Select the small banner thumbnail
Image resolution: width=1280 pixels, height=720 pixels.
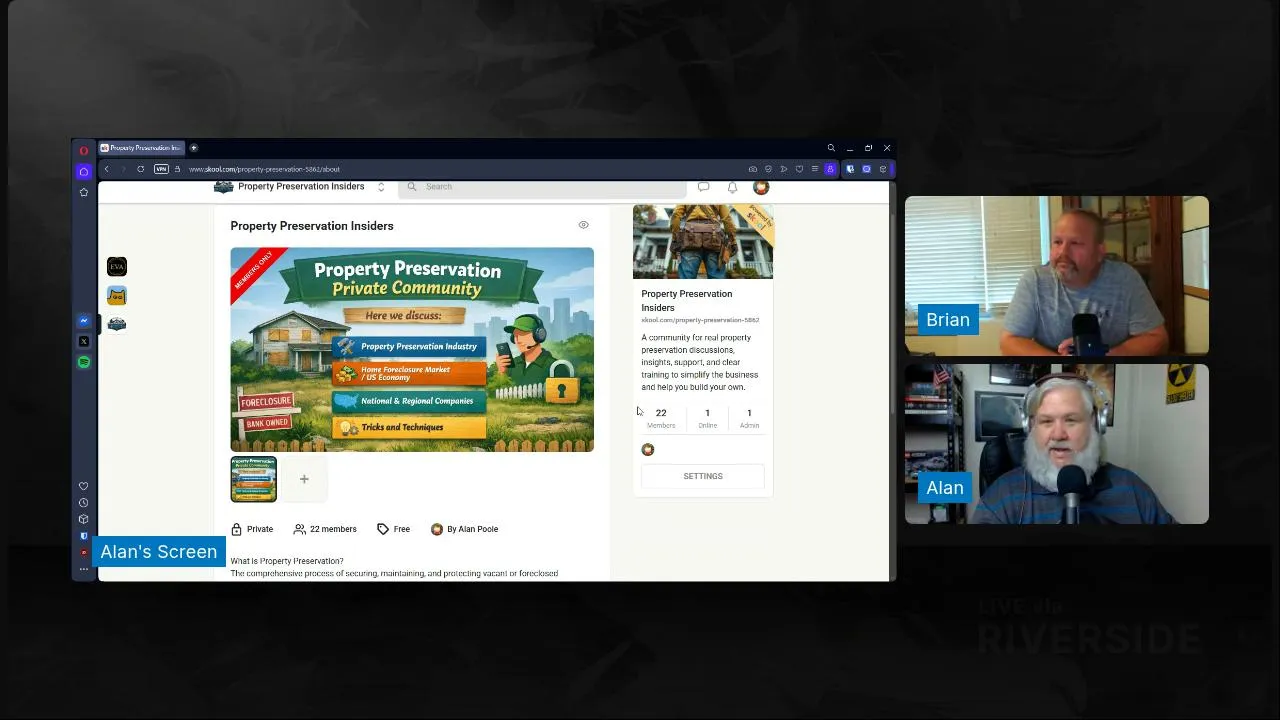tap(253, 479)
